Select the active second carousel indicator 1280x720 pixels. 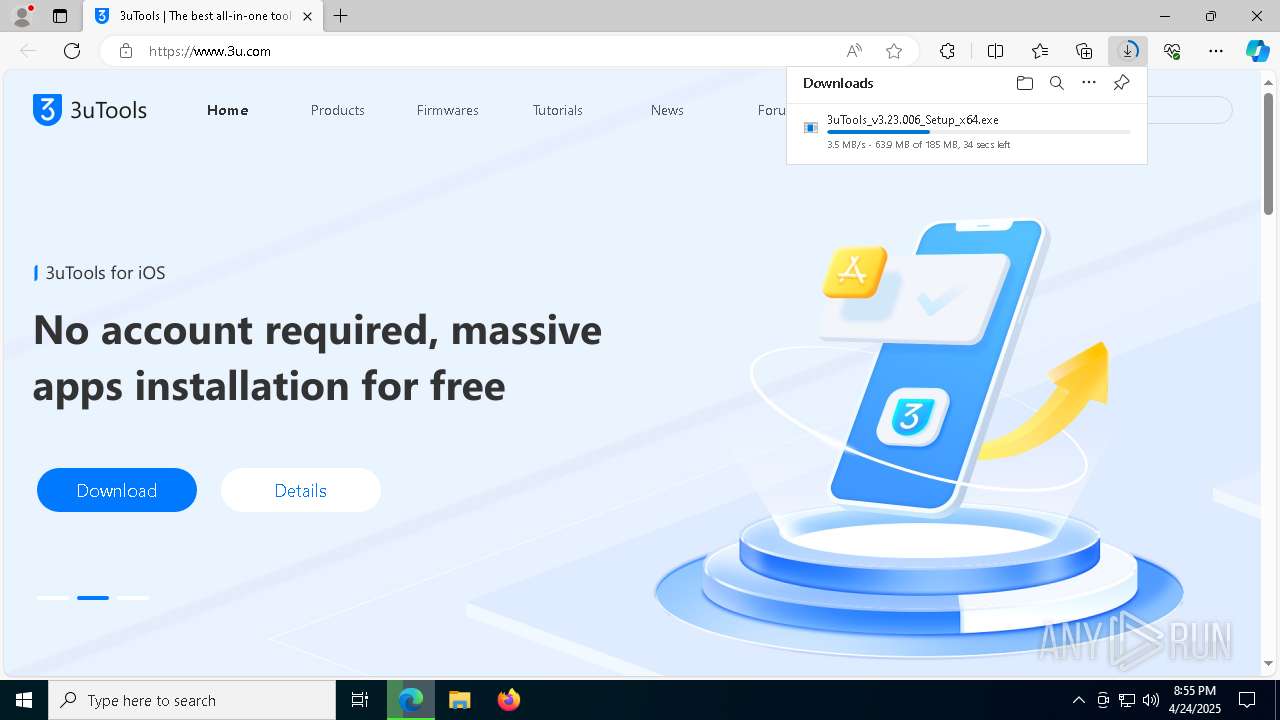click(x=93, y=598)
